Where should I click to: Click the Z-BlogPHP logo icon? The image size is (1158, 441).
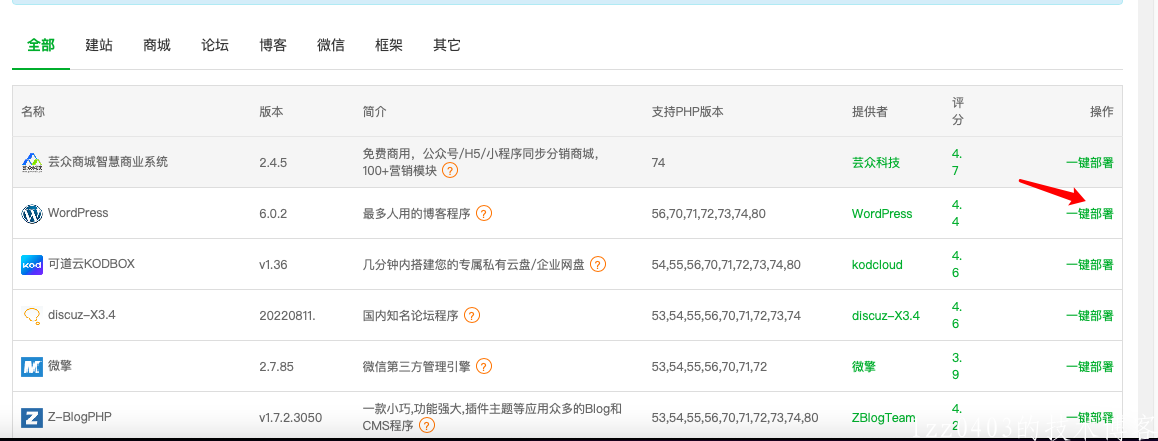pos(32,417)
